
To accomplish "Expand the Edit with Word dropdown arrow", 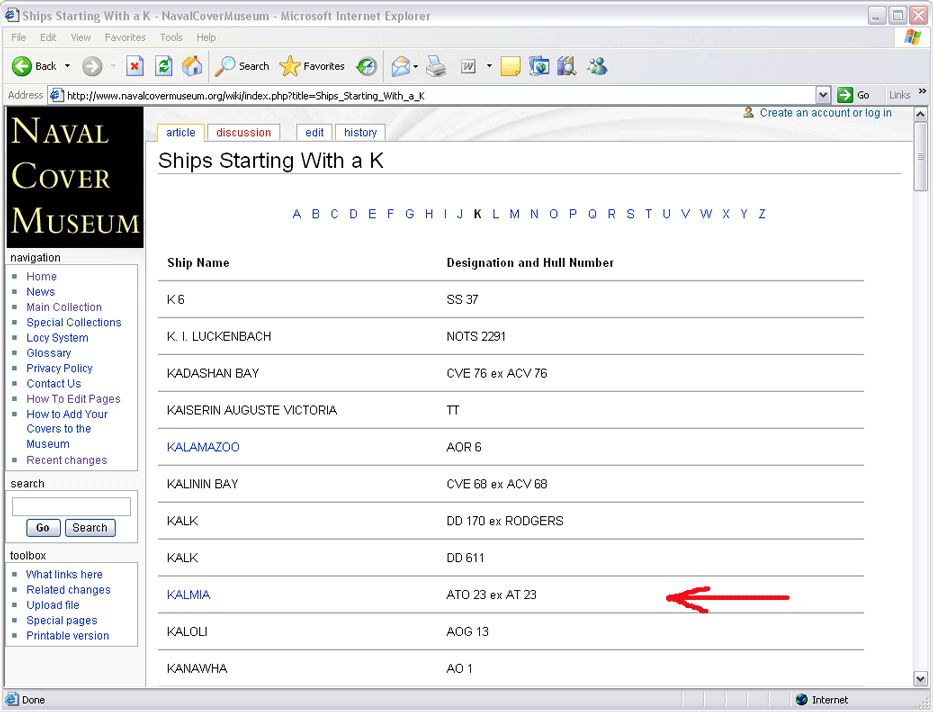I will pos(489,66).
